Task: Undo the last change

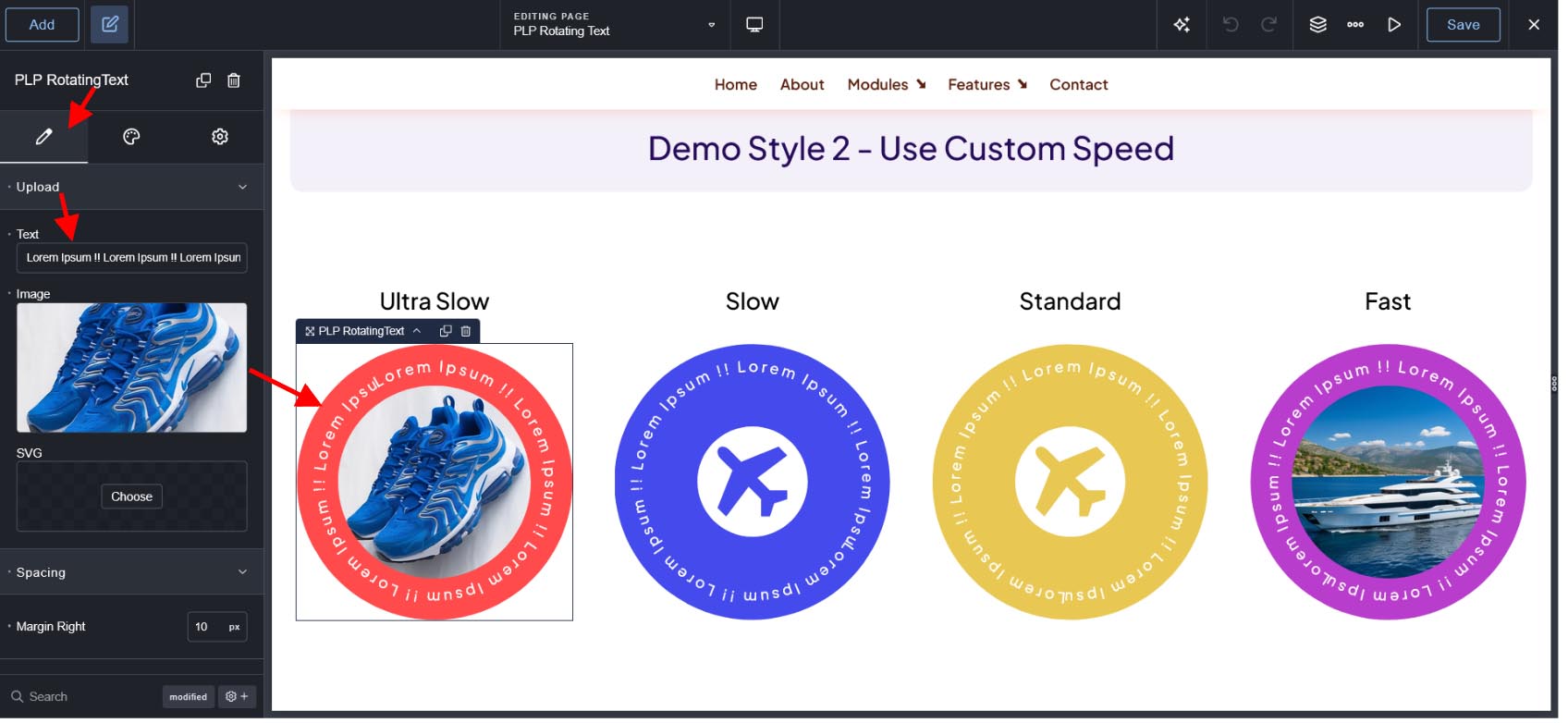Action: point(1230,25)
